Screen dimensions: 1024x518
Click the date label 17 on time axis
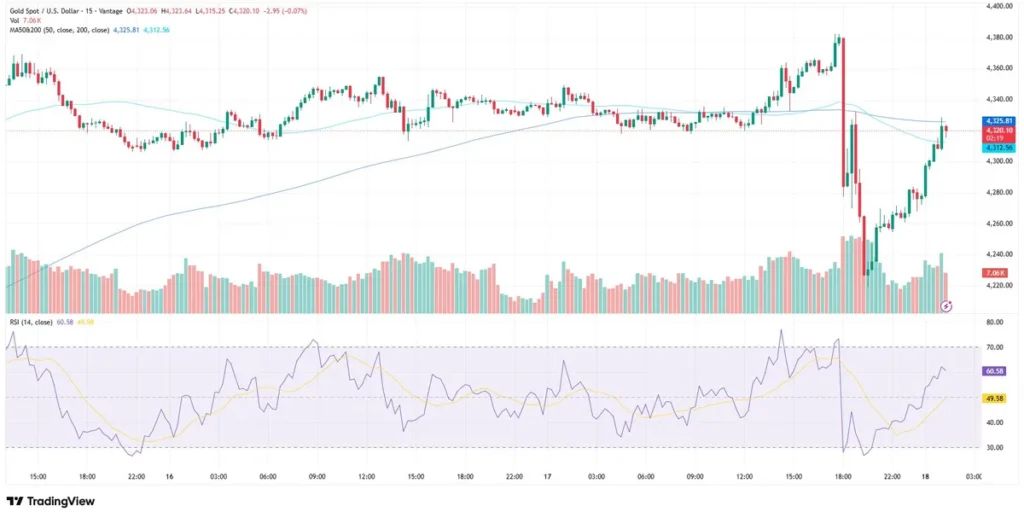tap(547, 477)
